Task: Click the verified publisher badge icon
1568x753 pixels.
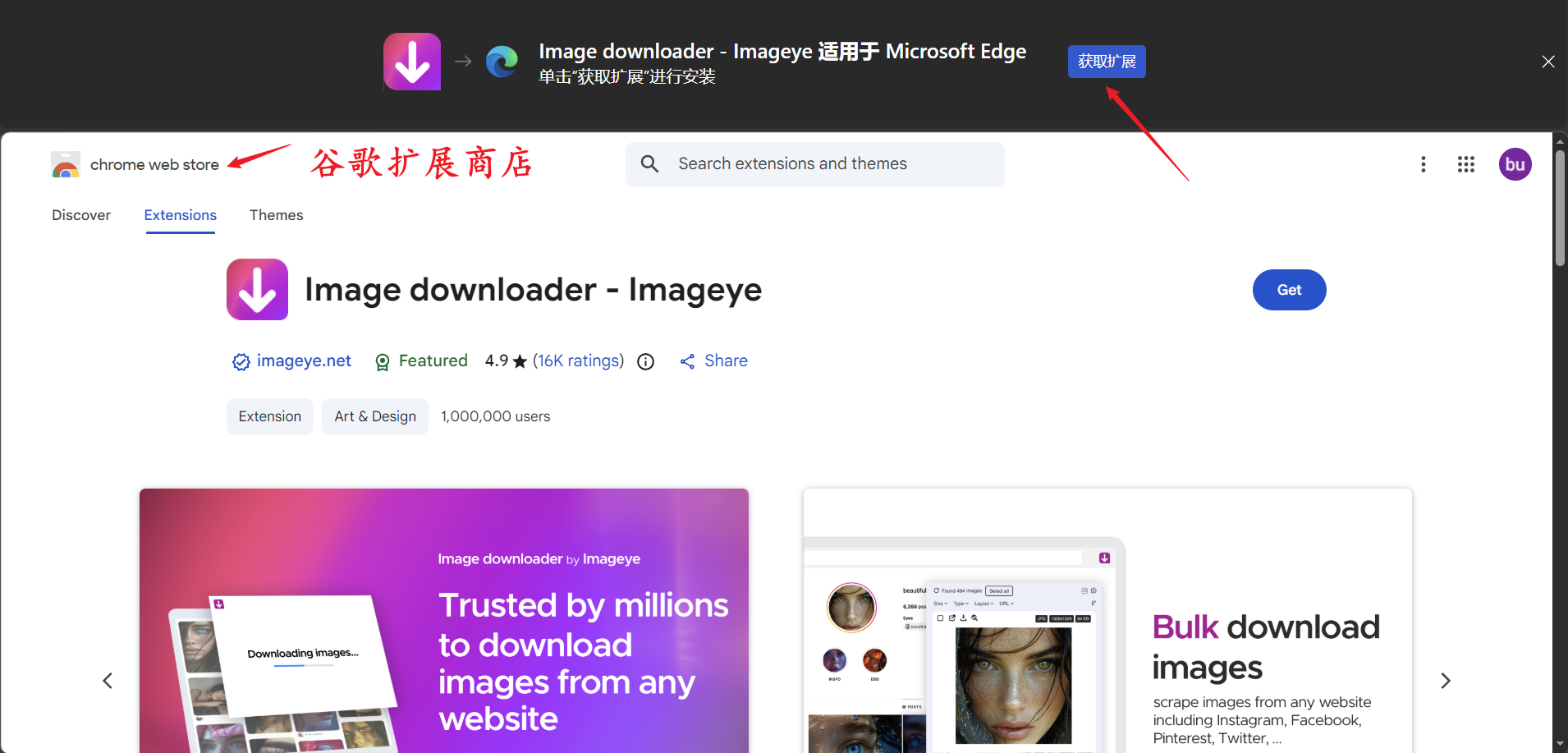Action: pos(241,361)
